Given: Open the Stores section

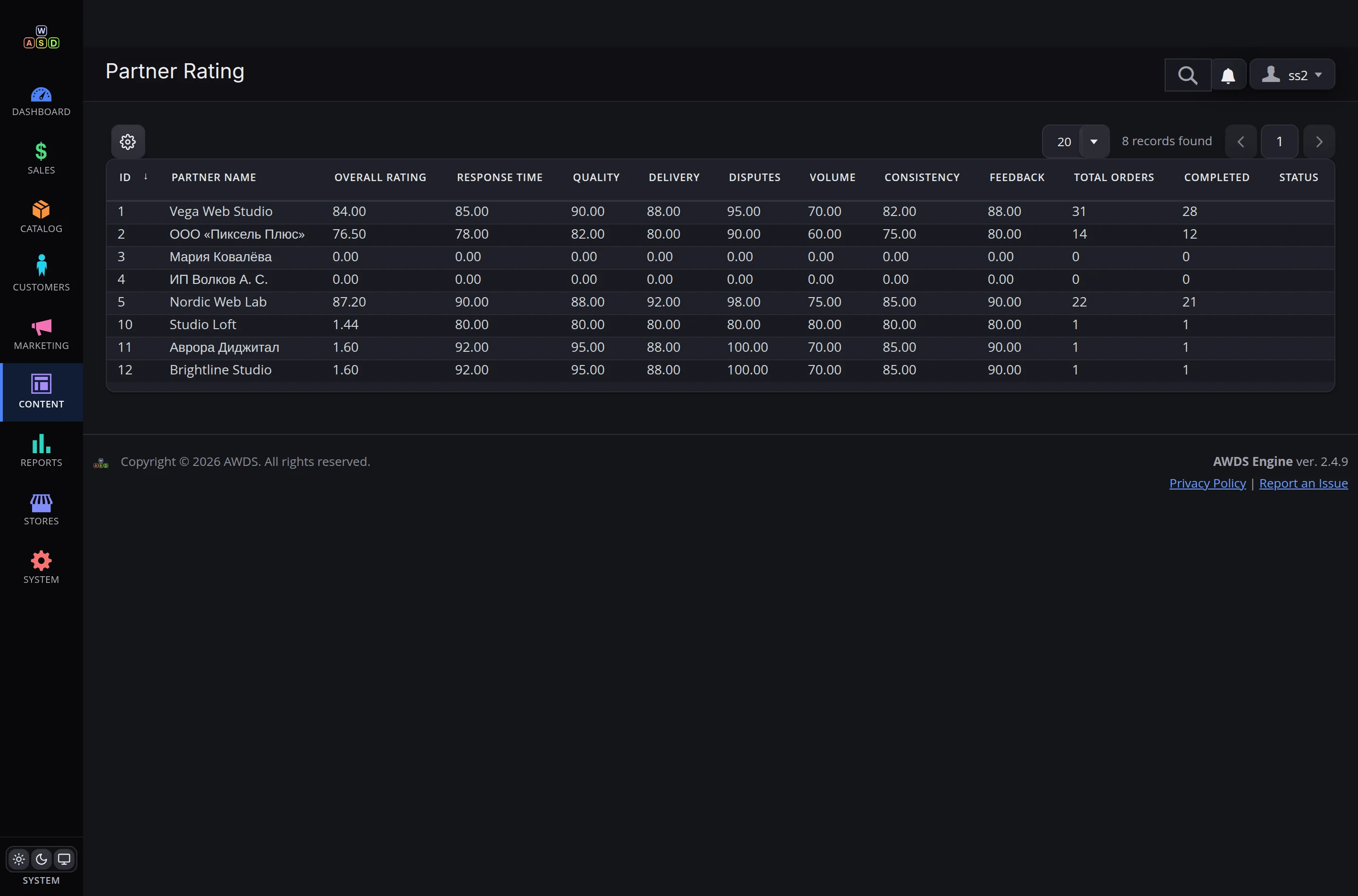Looking at the screenshot, I should tap(41, 510).
